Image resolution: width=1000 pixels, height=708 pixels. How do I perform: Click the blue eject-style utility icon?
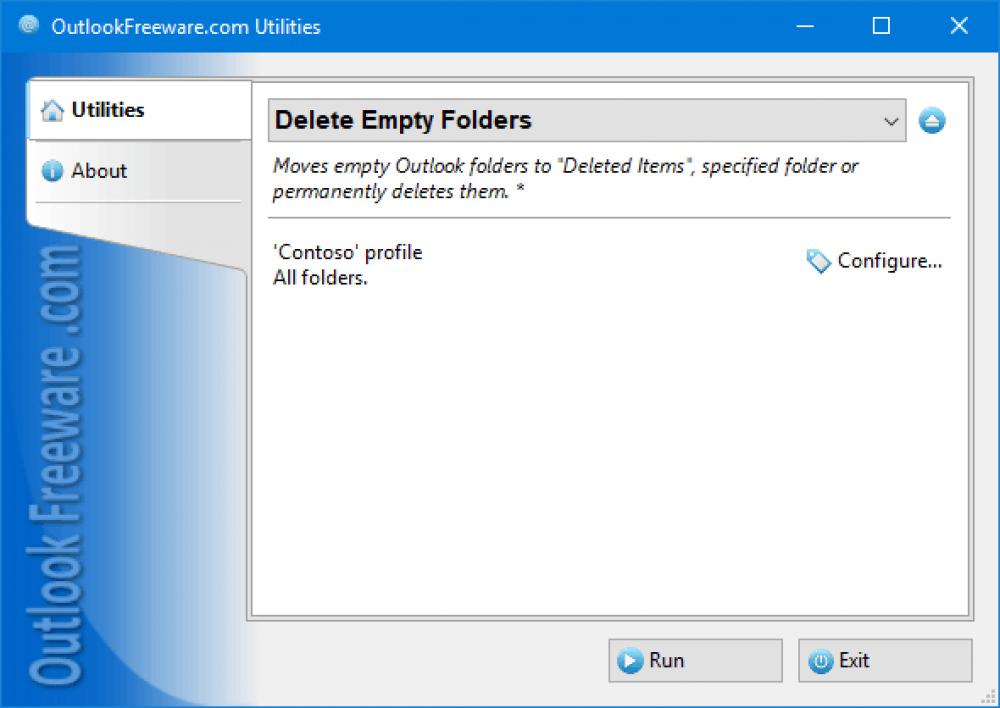[932, 119]
